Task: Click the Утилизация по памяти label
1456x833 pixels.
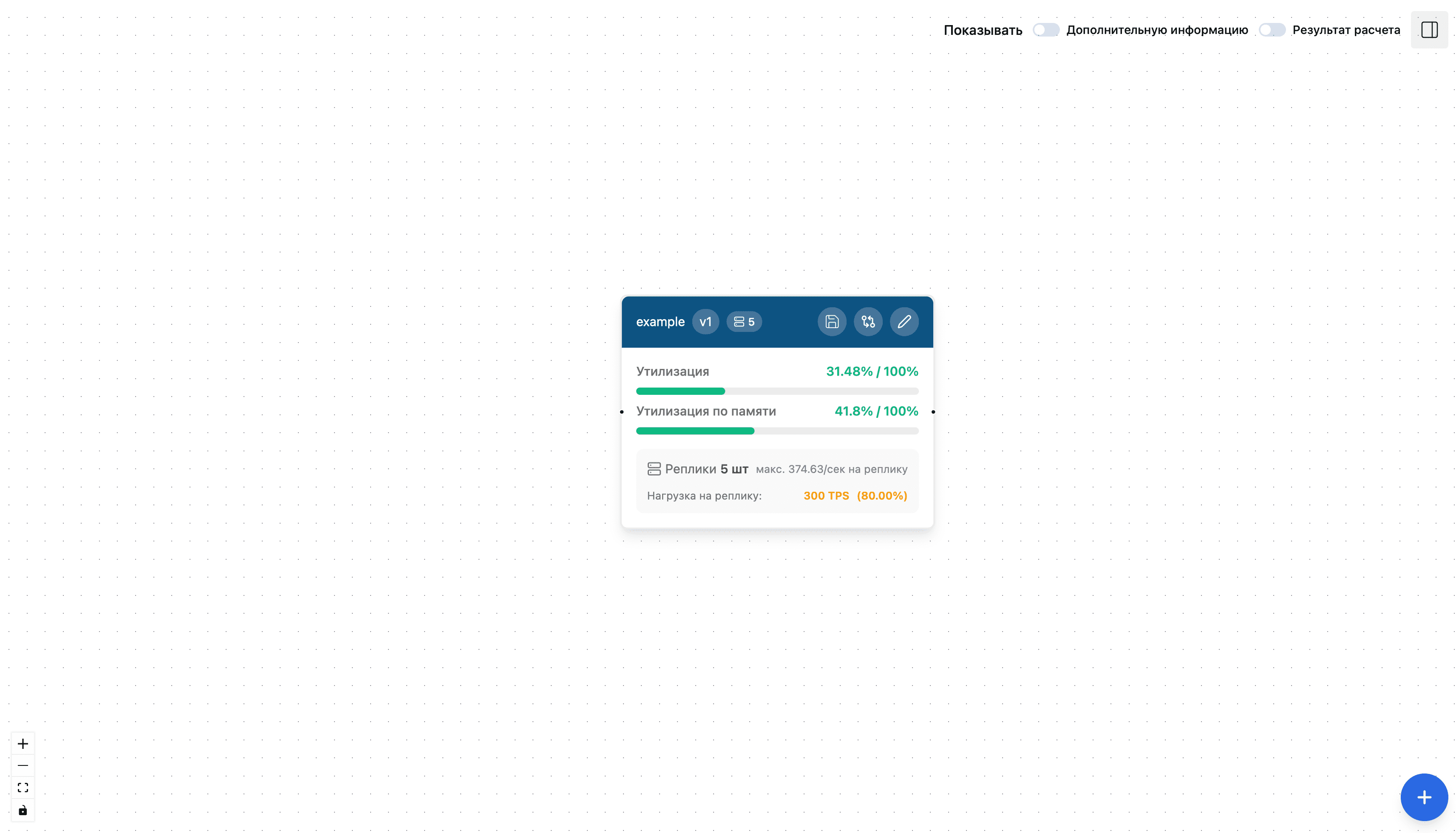Action: tap(706, 411)
